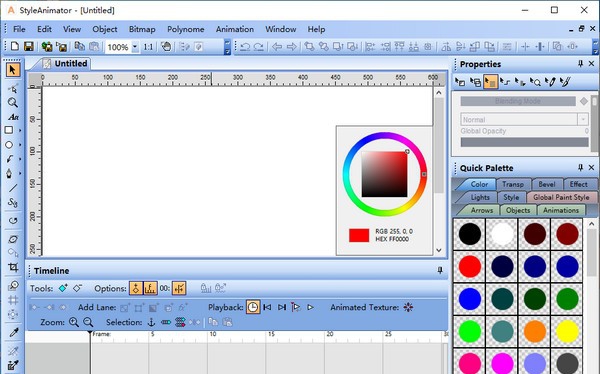This screenshot has width=600, height=374.
Task: Close the Quick Palette panel
Action: pyautogui.click(x=592, y=168)
